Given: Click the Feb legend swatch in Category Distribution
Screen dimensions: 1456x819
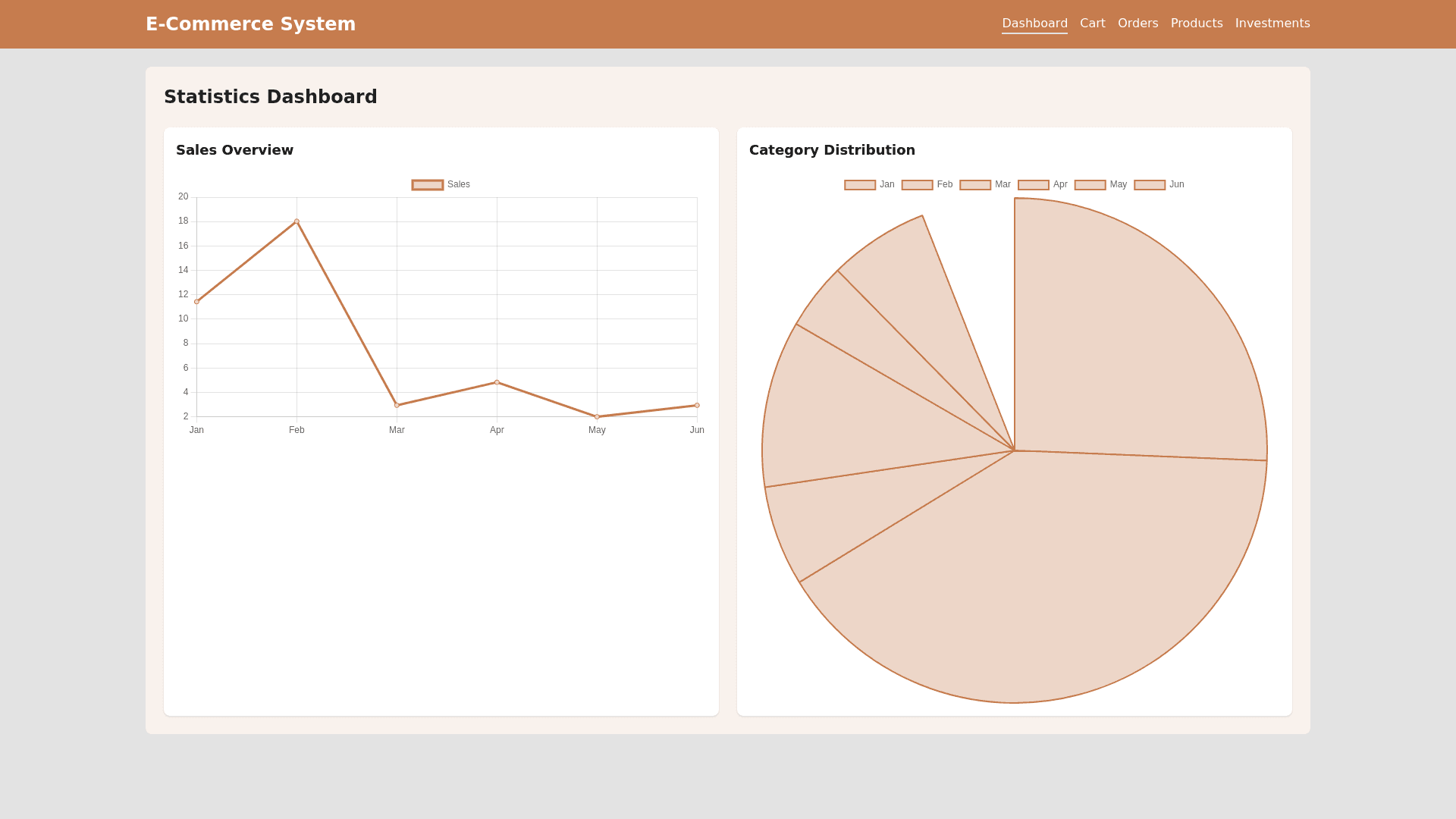Looking at the screenshot, I should click(916, 184).
